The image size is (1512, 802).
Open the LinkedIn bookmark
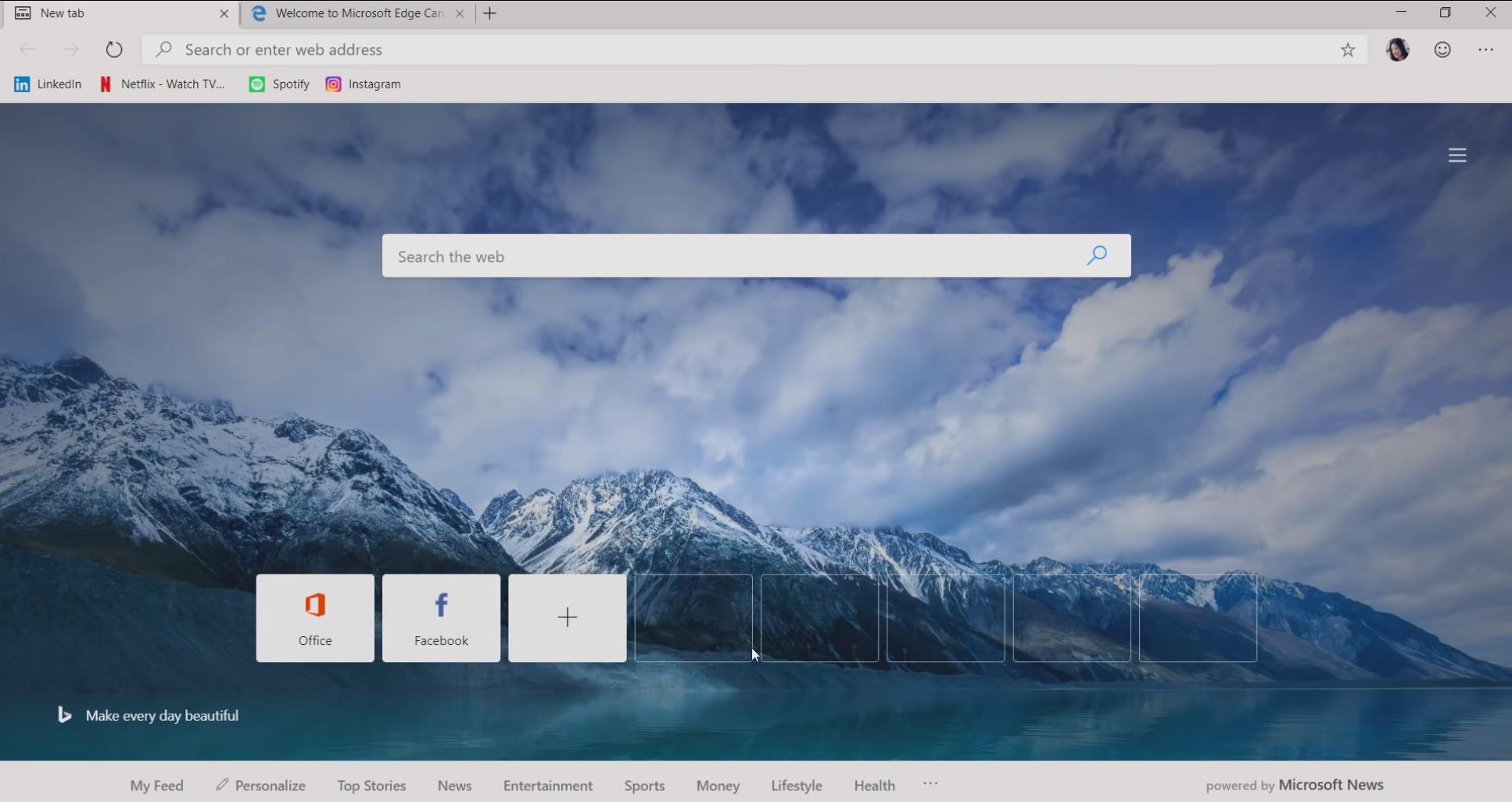point(48,84)
